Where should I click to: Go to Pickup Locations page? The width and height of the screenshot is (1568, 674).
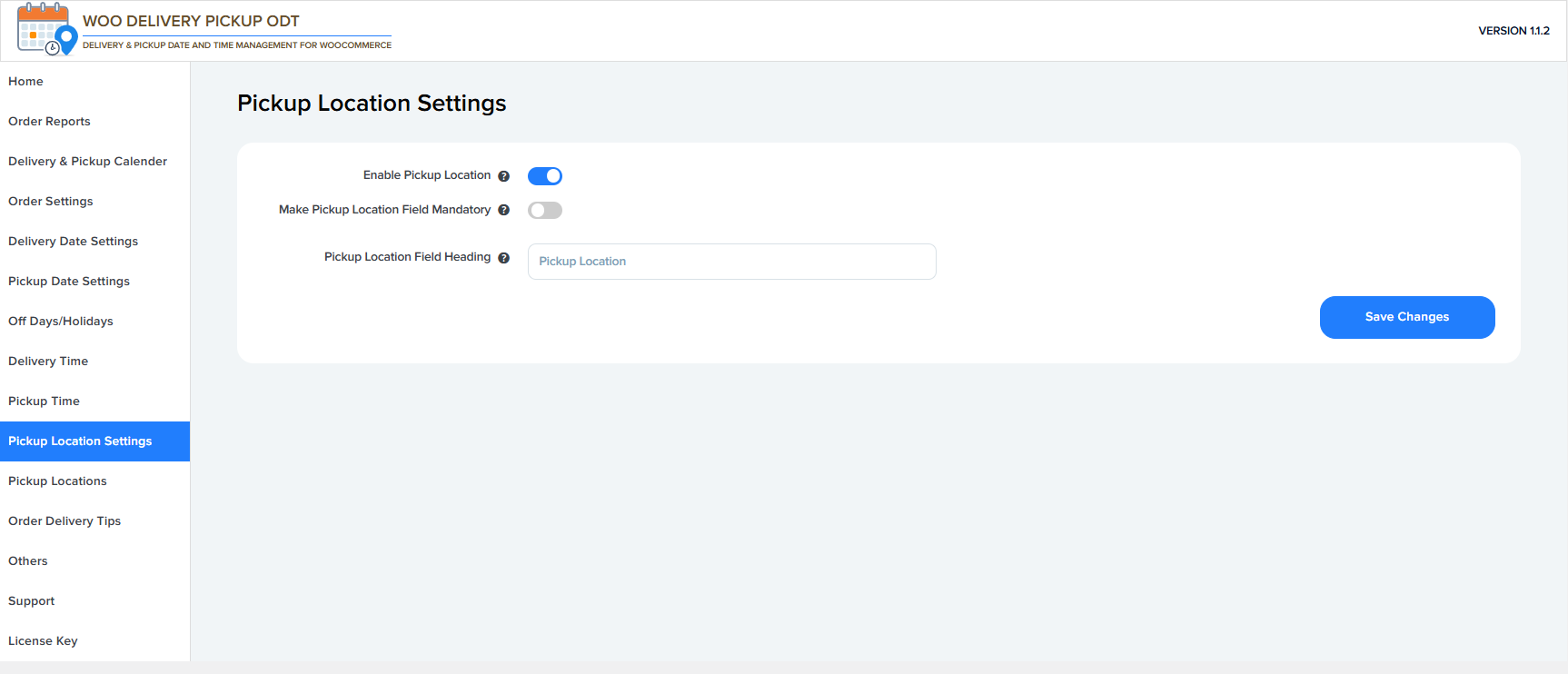pyautogui.click(x=58, y=481)
